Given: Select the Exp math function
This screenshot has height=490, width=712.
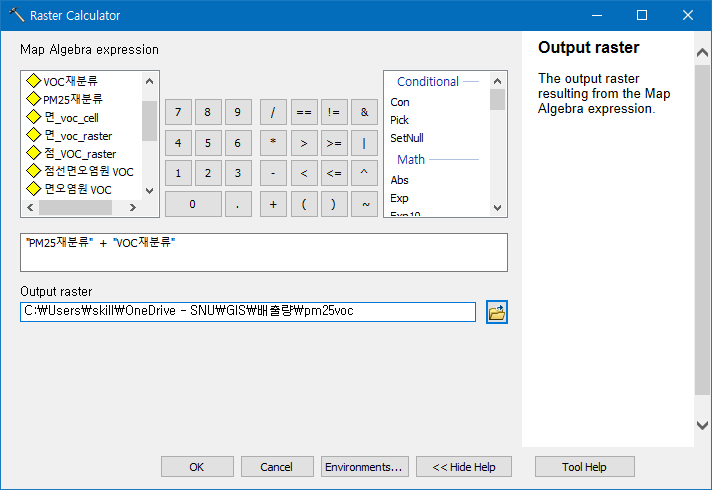Looking at the screenshot, I should click(x=399, y=198).
